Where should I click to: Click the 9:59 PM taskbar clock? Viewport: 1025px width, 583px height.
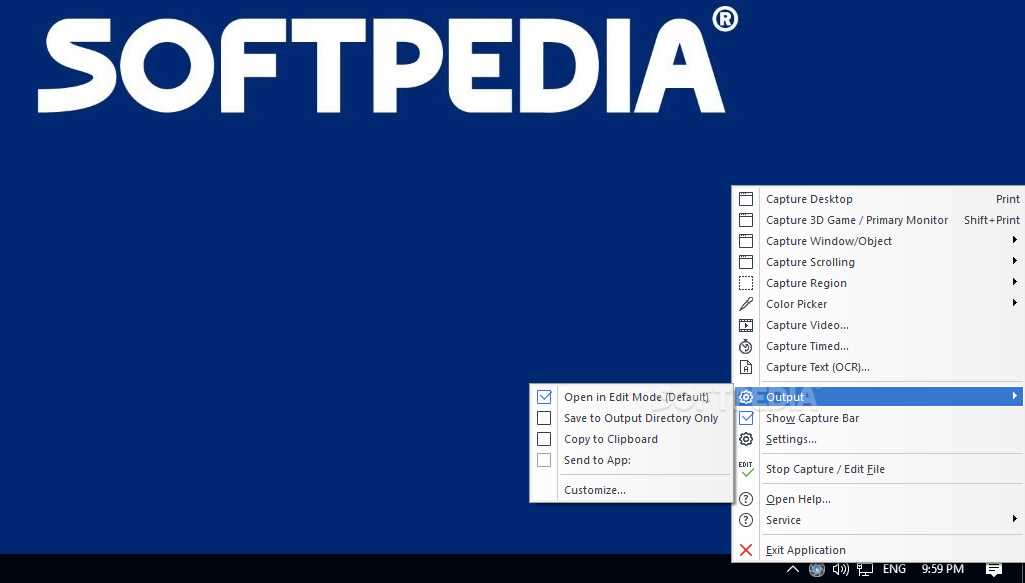(943, 569)
